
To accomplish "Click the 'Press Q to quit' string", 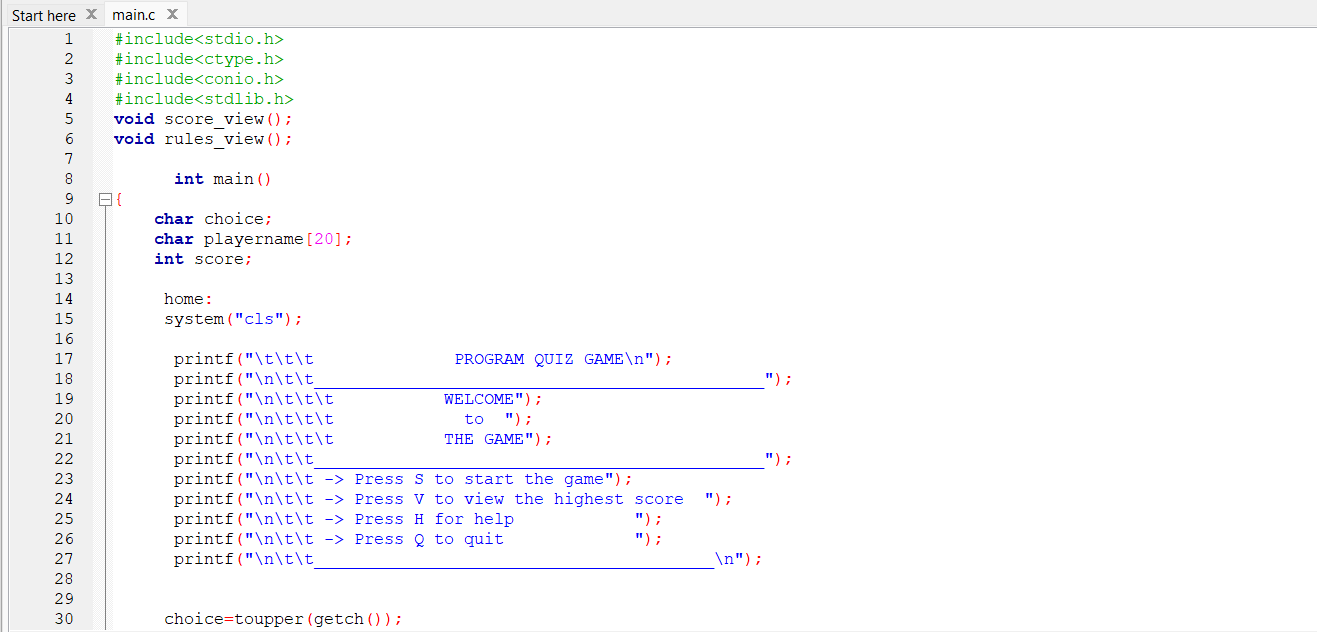I will [x=428, y=539].
